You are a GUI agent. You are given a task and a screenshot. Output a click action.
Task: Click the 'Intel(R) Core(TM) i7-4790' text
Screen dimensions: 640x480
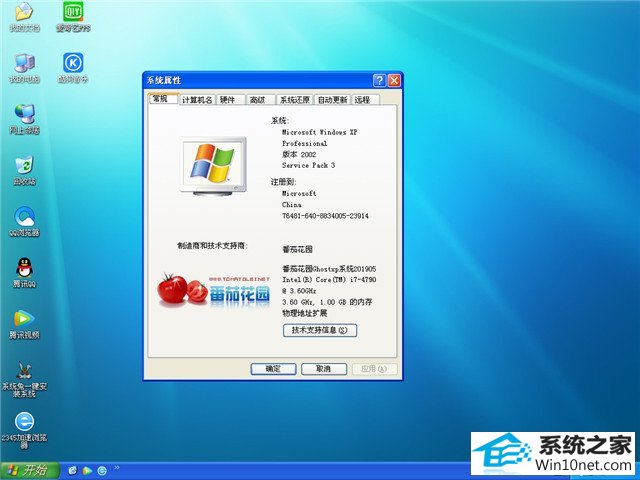(x=329, y=280)
